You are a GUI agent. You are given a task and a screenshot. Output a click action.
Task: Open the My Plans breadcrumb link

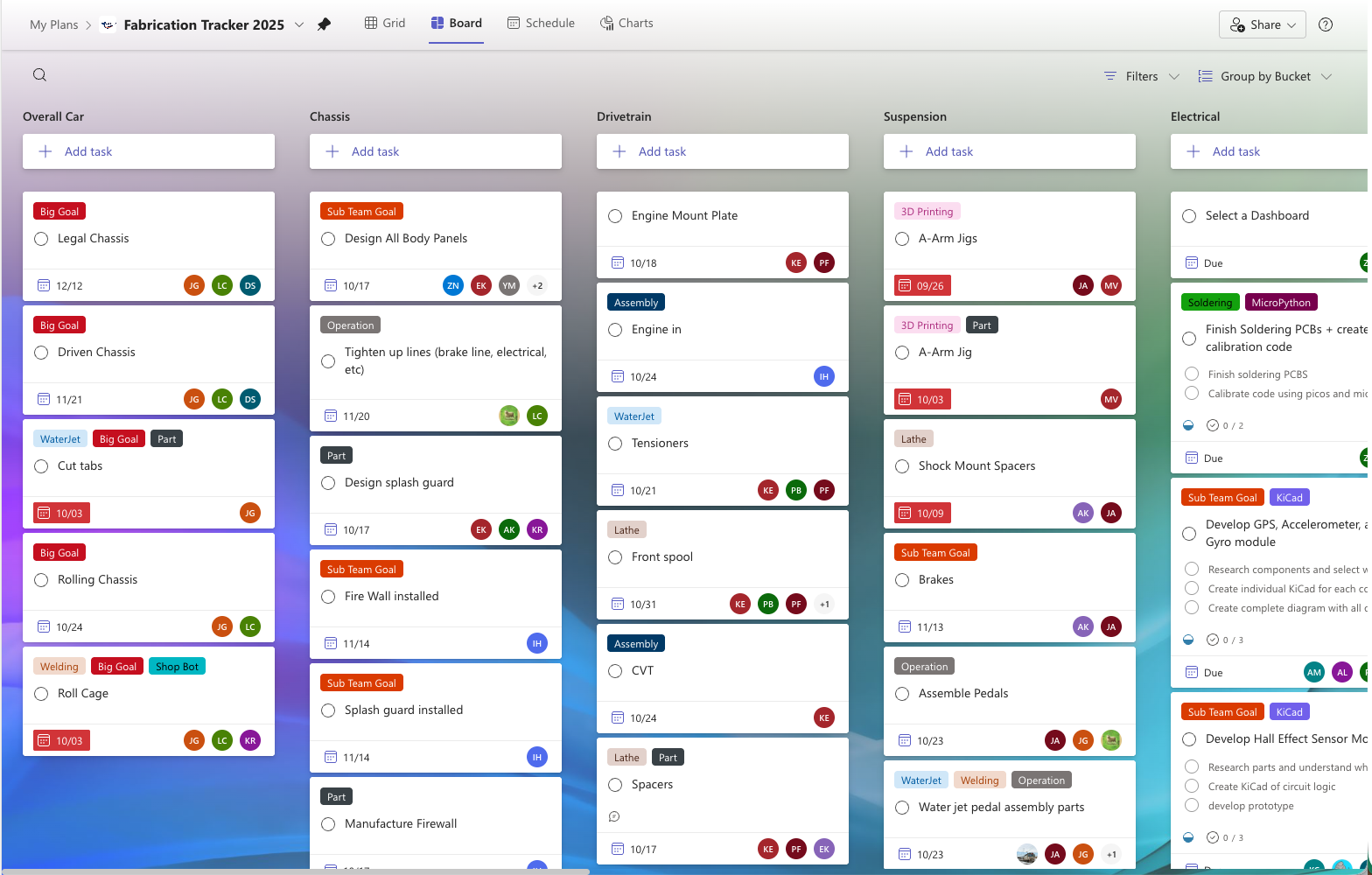[53, 24]
